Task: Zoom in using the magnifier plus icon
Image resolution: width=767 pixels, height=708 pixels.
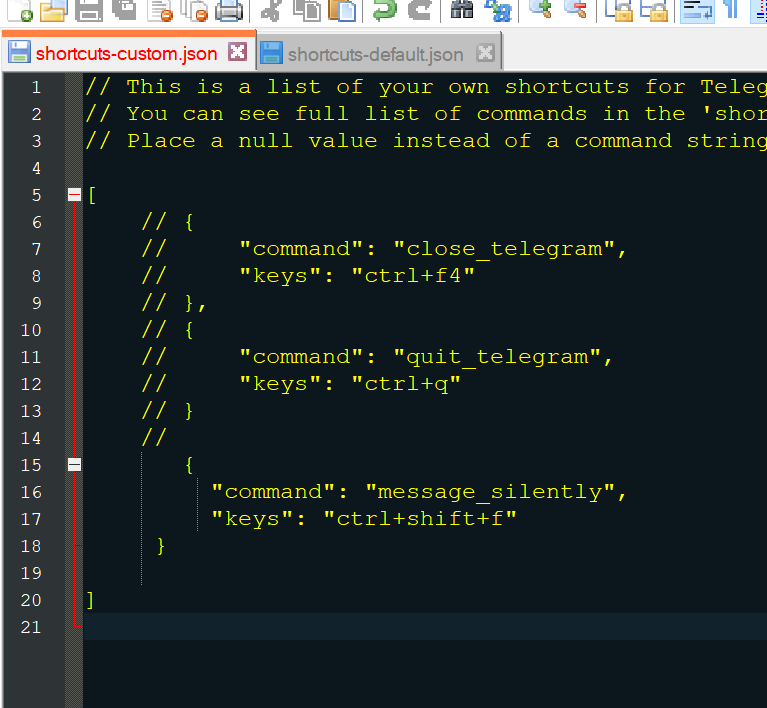Action: tap(541, 9)
